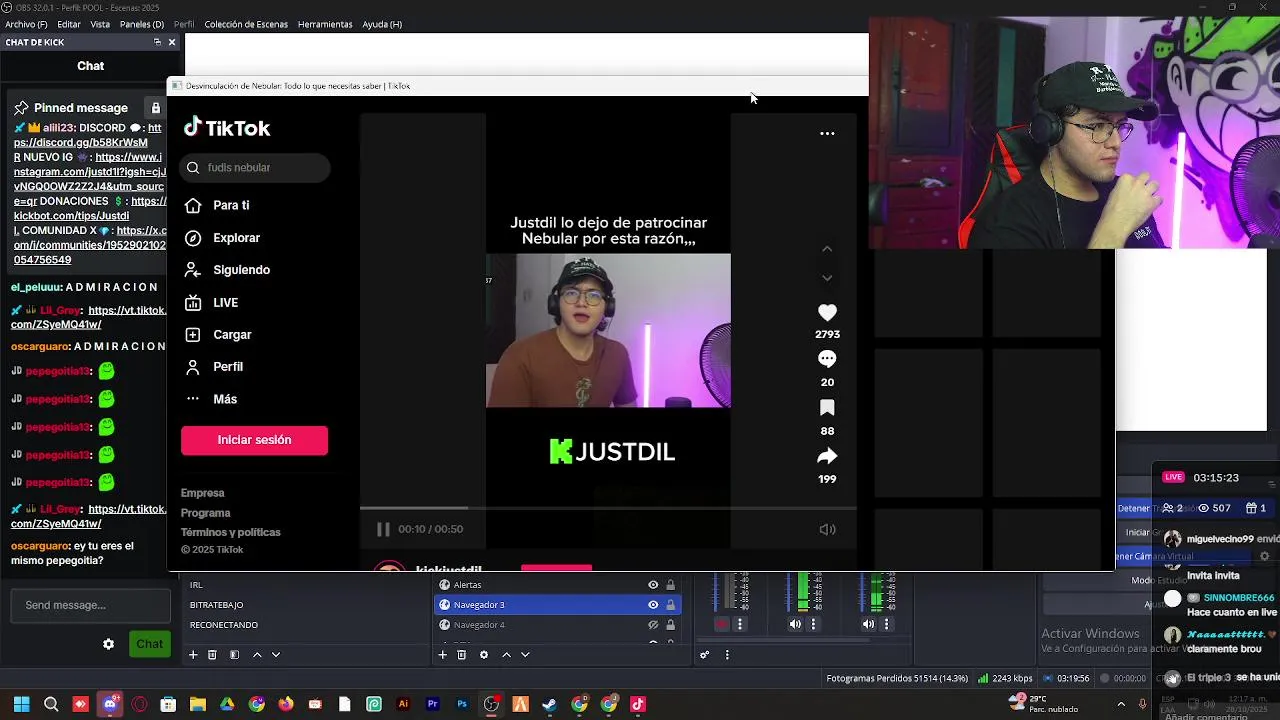The width and height of the screenshot is (1280, 720).
Task: Toggle lock on Alertas source
Action: pos(670,585)
